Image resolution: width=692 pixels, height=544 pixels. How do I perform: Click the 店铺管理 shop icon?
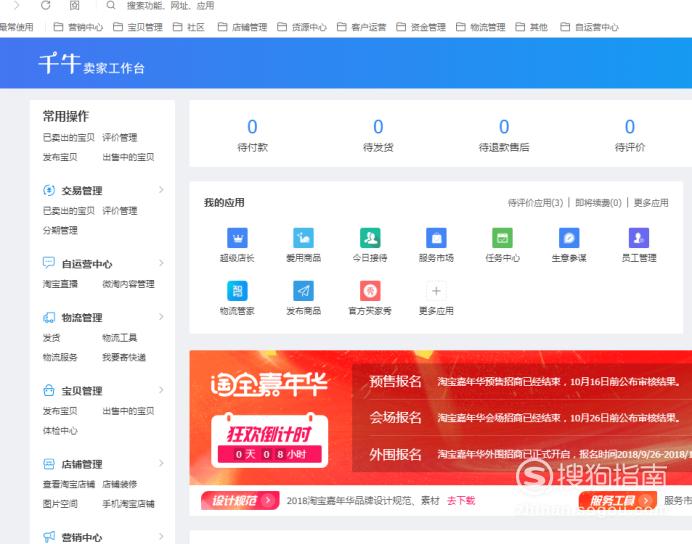coord(49,464)
